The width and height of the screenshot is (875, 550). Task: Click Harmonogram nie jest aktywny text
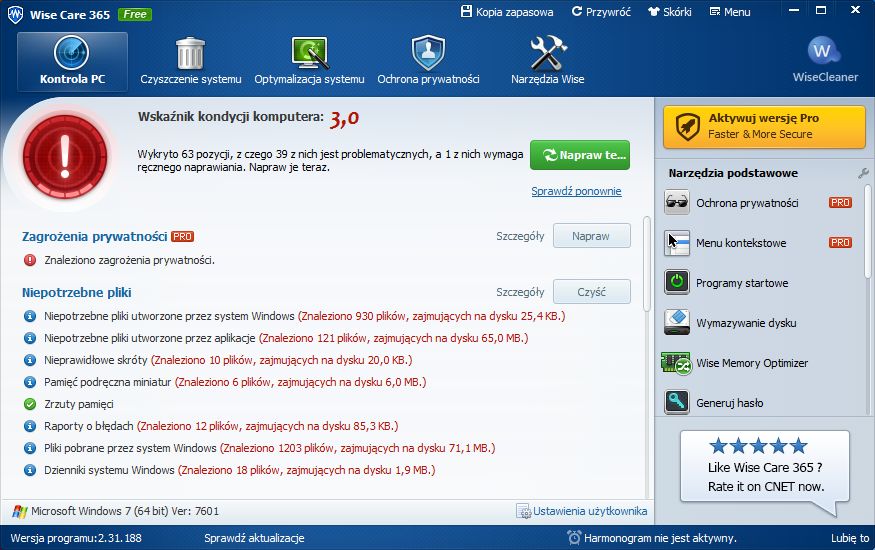660,538
